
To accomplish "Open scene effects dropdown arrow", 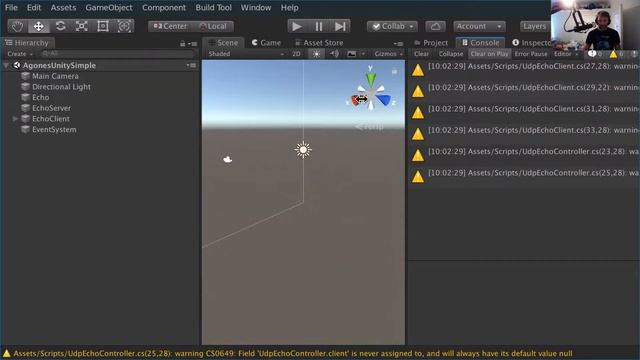I will tap(363, 54).
